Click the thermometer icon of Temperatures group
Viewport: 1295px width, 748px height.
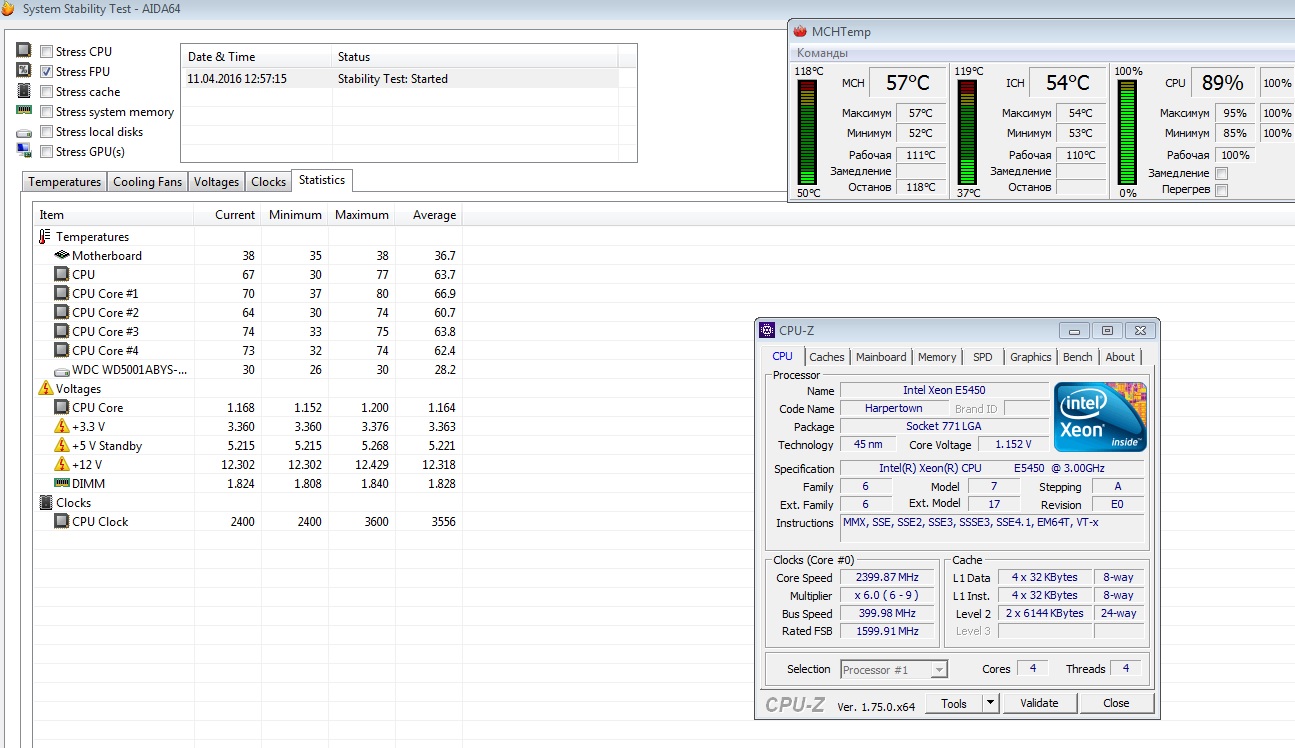[44, 237]
